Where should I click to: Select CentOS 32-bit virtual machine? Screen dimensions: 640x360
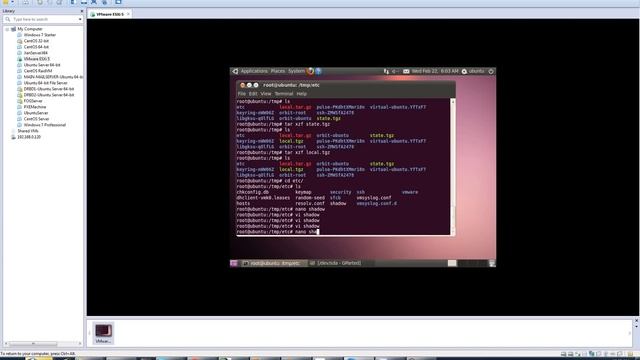tap(36, 41)
